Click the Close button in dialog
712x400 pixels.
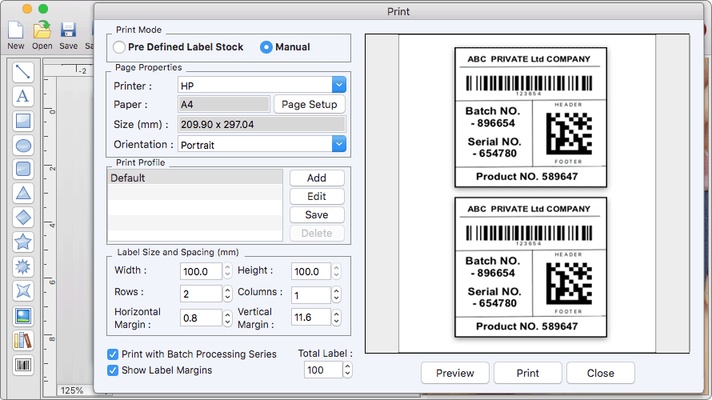click(600, 373)
